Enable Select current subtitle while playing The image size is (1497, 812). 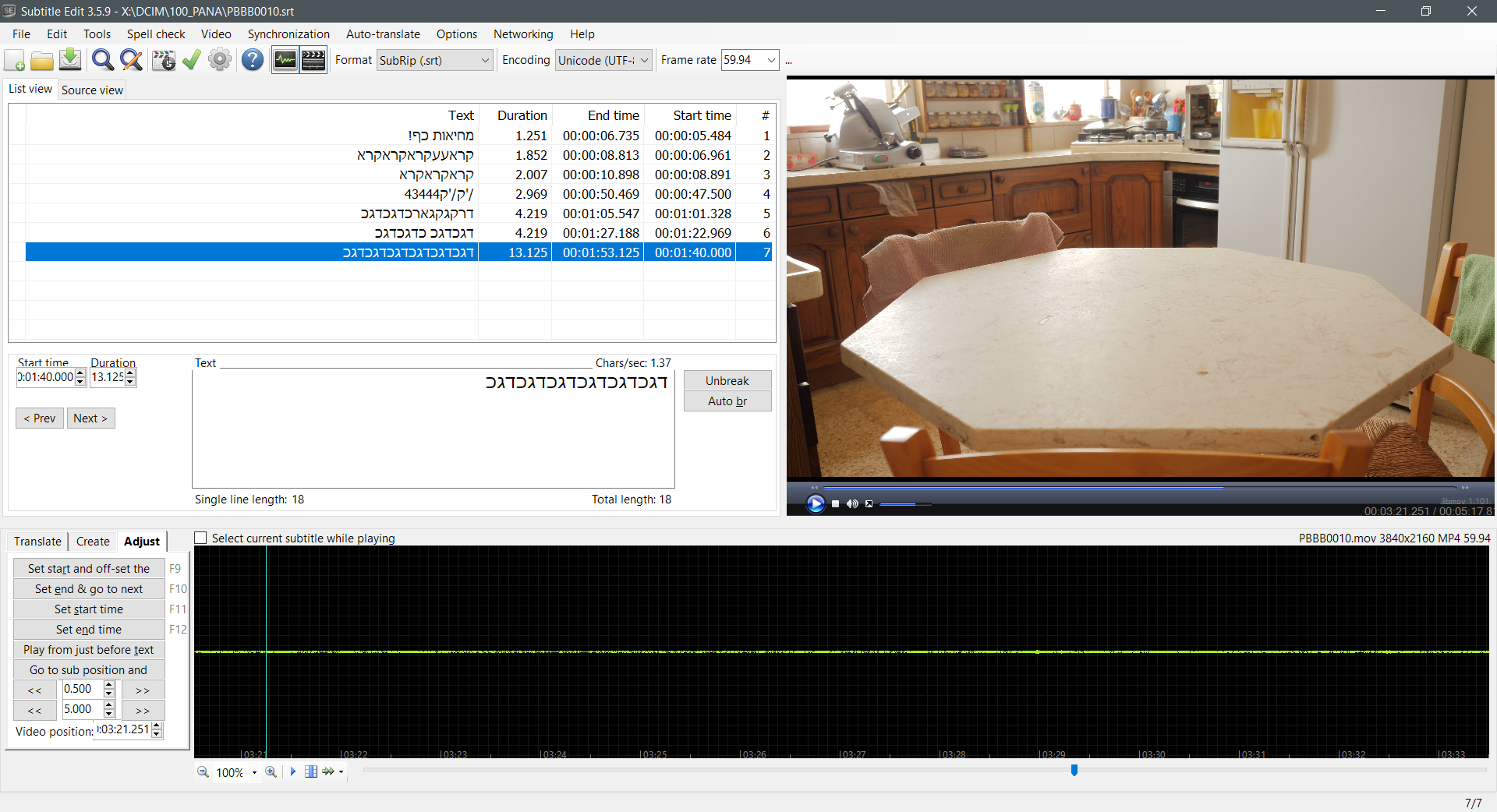tap(200, 538)
